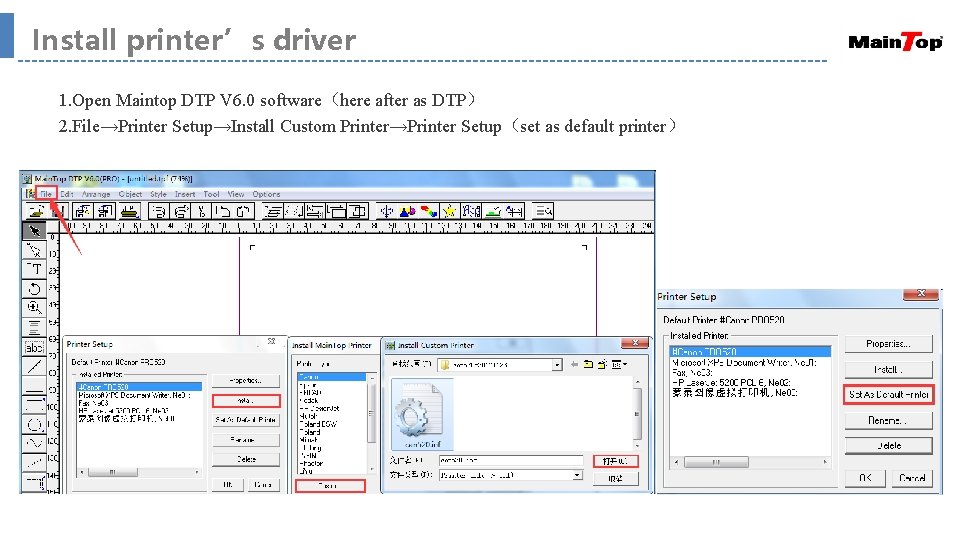Select the Zoom magnifier tool
Screen dimensions: 960x540
[x=34, y=307]
